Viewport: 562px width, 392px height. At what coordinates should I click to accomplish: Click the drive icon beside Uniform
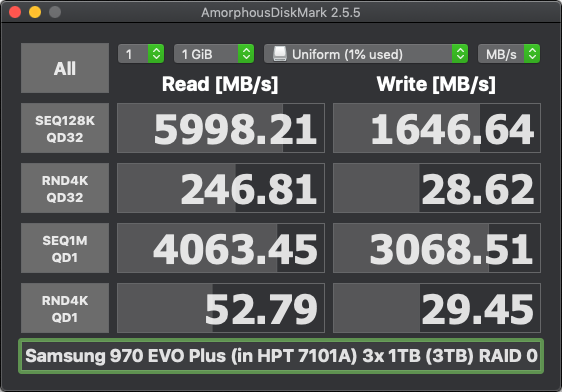coord(280,54)
